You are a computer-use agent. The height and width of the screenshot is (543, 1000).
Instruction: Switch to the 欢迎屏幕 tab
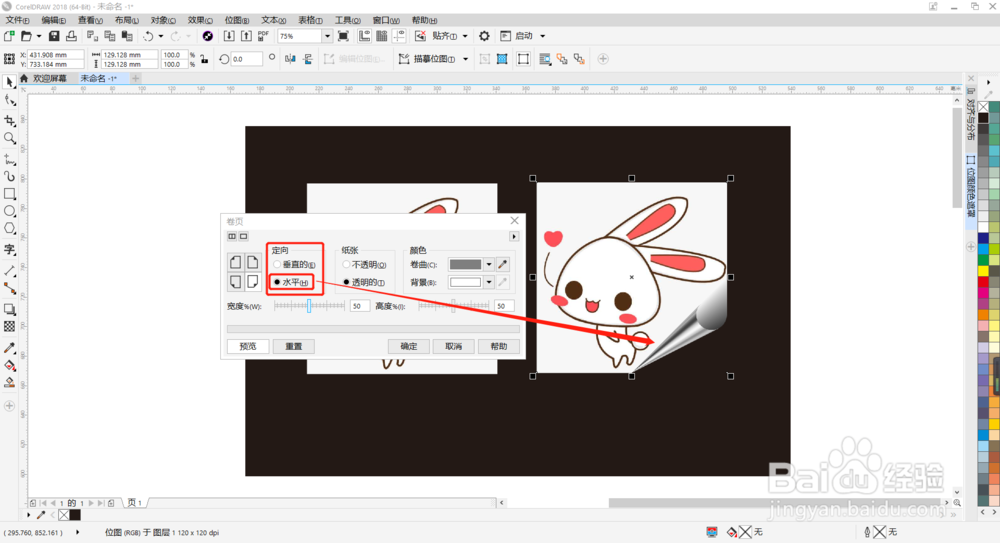(x=49, y=78)
